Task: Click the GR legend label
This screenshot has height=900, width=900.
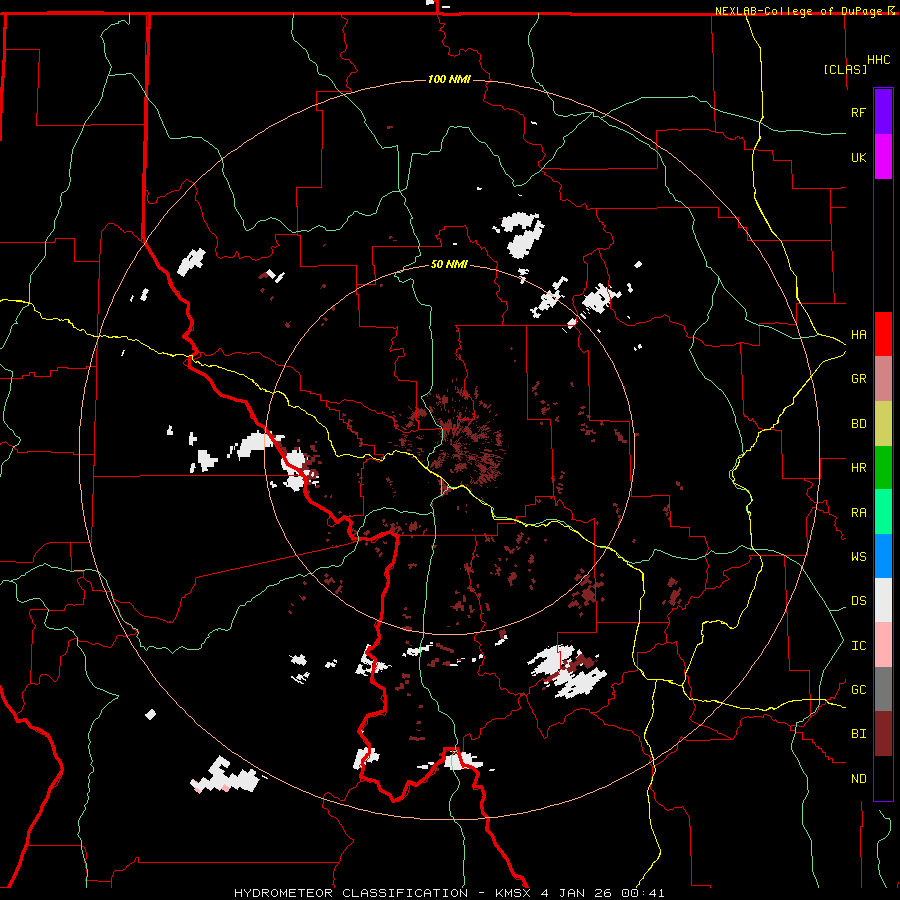Action: (858, 378)
